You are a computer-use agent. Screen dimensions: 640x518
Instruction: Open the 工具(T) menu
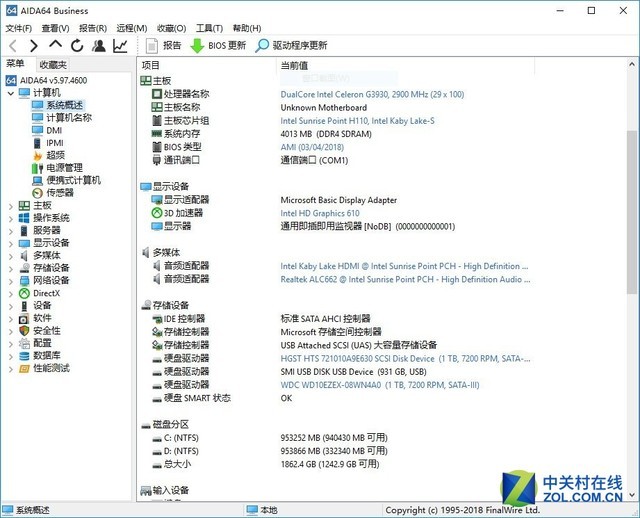(x=209, y=28)
